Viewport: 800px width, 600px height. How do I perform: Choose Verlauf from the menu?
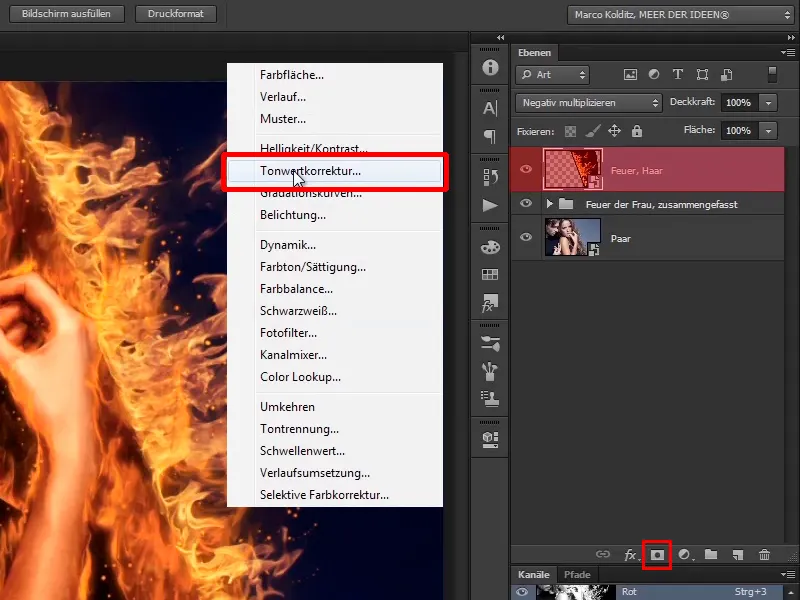(335, 97)
